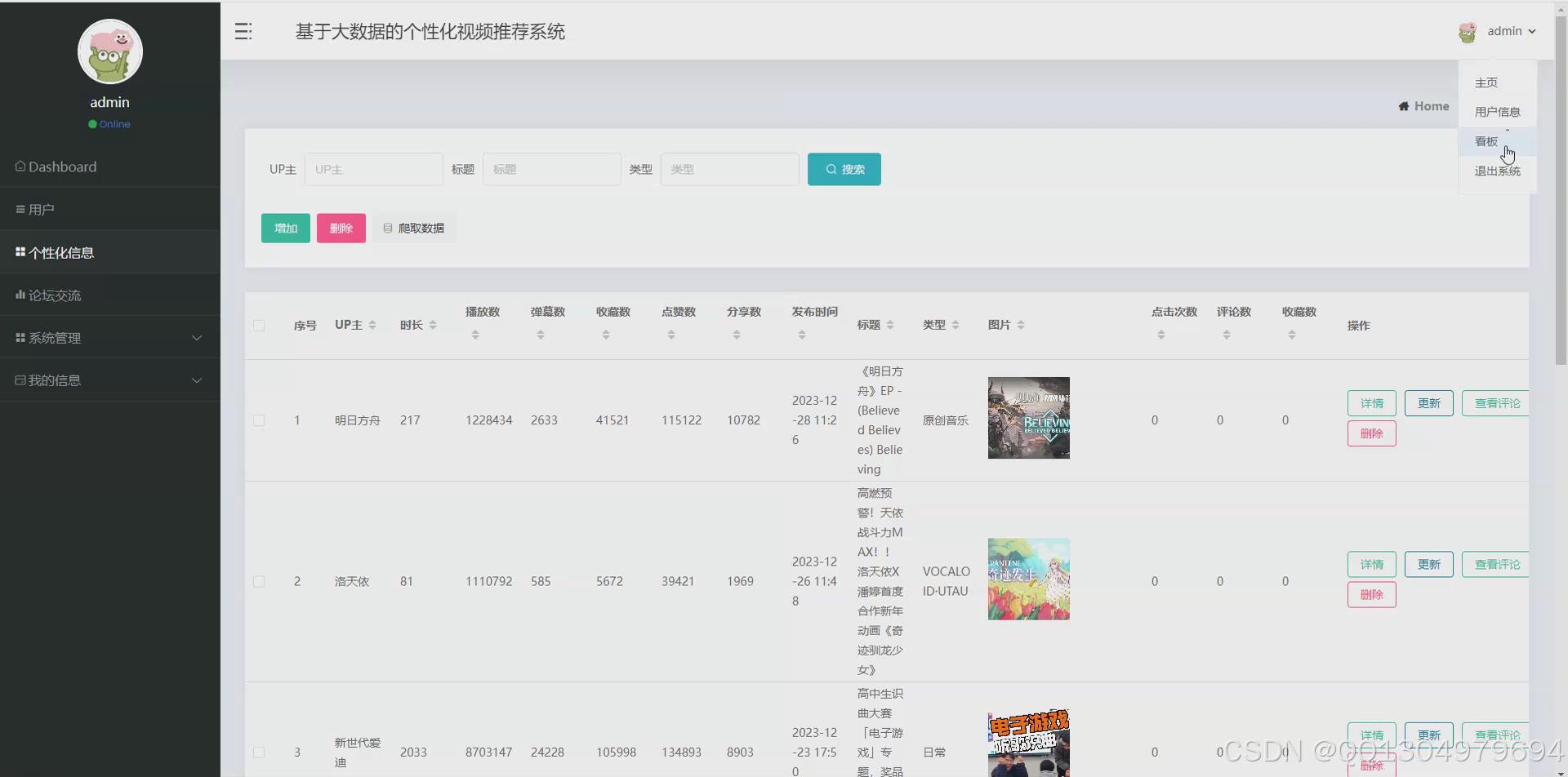The image size is (1568, 777).
Task: Open 详情 for the 洛天依 row
Action: coord(1371,564)
